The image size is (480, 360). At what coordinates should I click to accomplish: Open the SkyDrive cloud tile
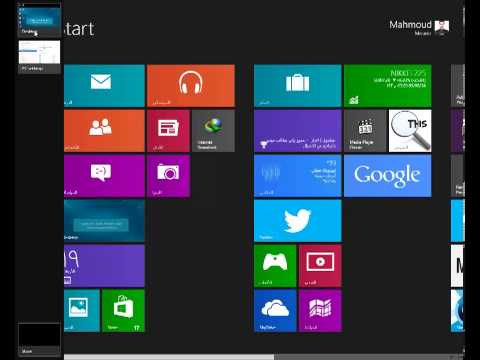(275, 311)
